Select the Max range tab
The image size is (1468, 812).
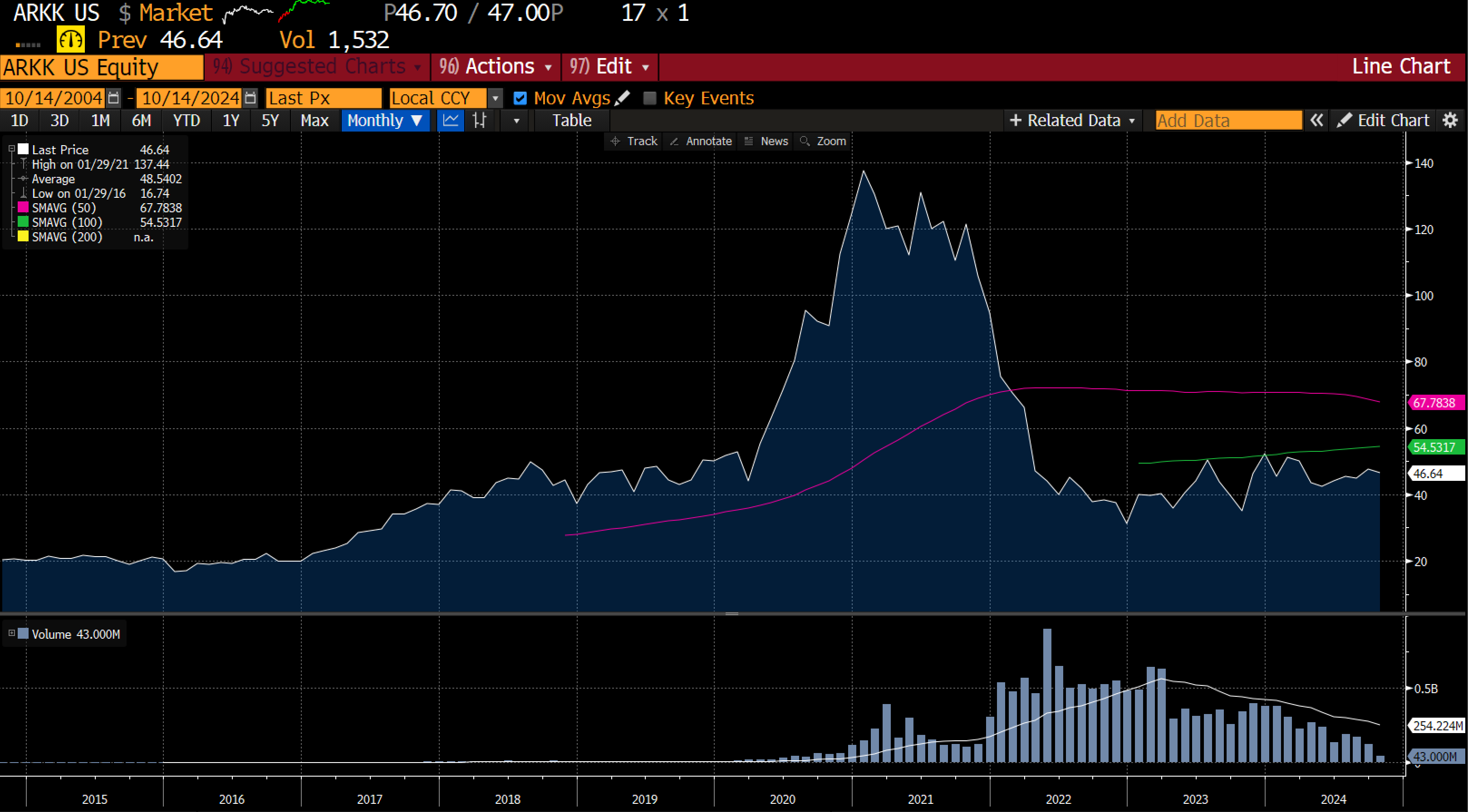314,120
